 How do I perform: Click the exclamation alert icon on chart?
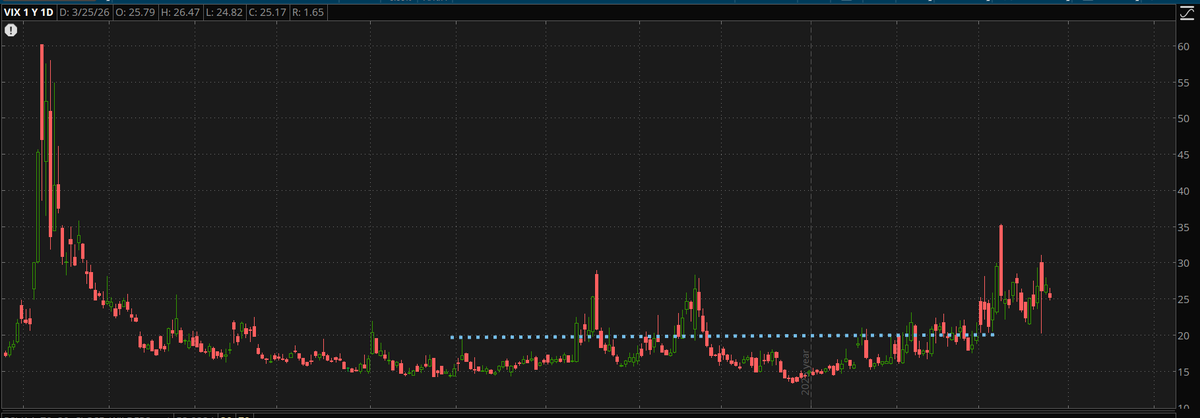click(10, 31)
